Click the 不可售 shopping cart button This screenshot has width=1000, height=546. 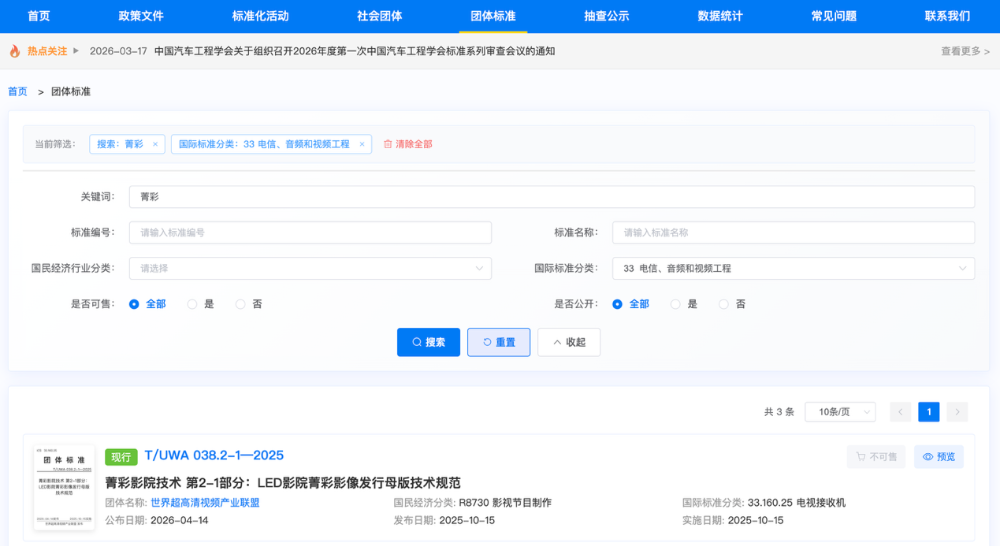[876, 457]
